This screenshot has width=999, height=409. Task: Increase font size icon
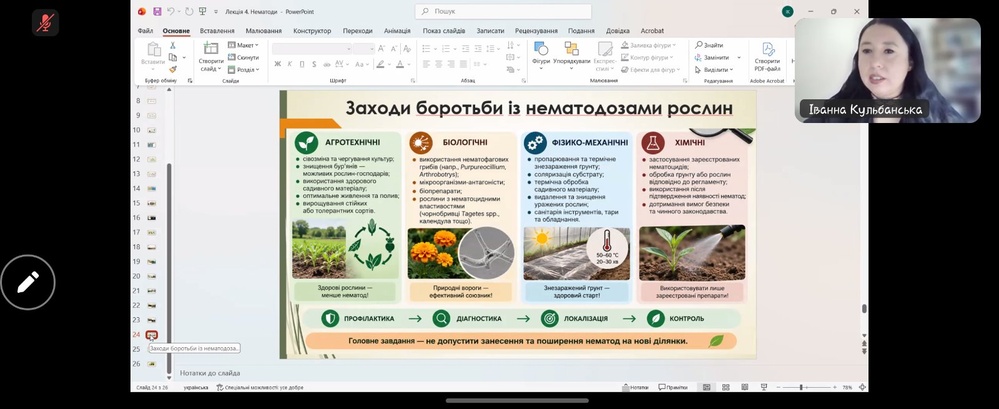(381, 48)
